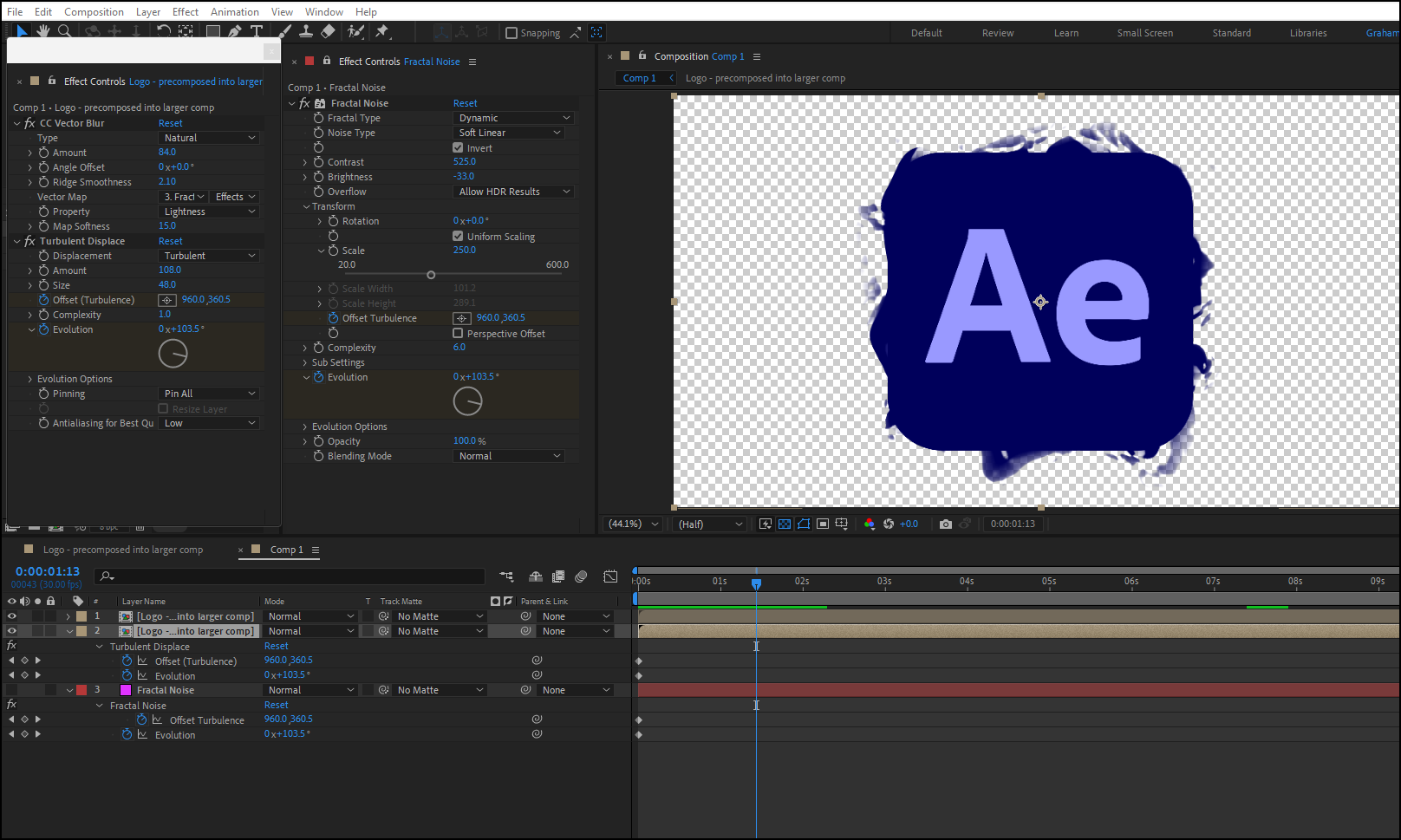Screen dimensions: 1401x840
Task: Click the Reset Exposure aperture icon
Action: [889, 524]
